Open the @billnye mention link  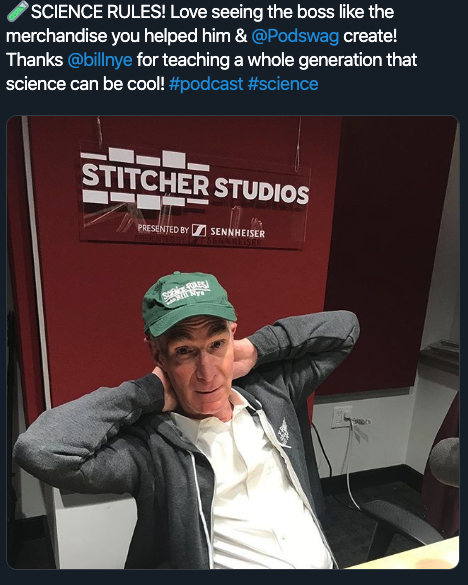point(100,60)
